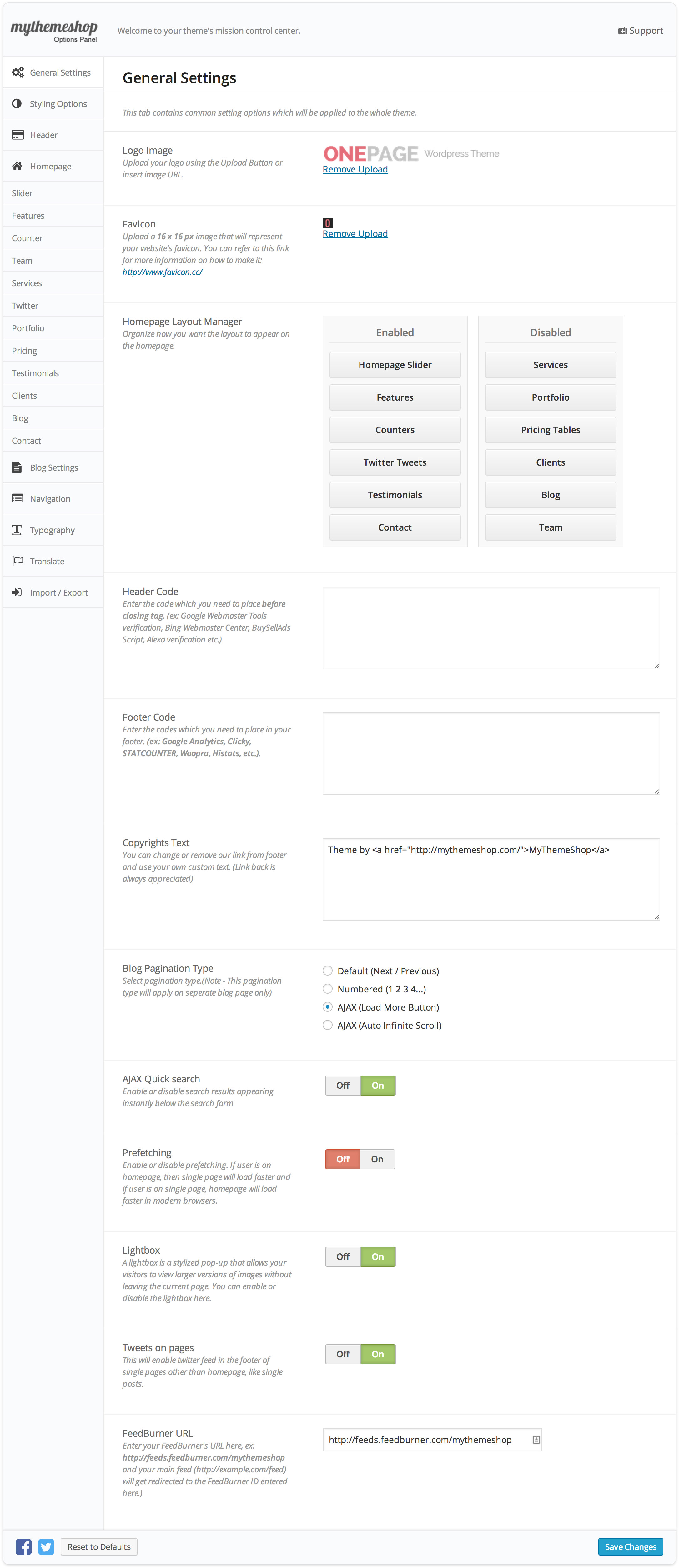Image resolution: width=679 pixels, height=1568 pixels.
Task: Open the Contact submenu item
Action: [53, 441]
